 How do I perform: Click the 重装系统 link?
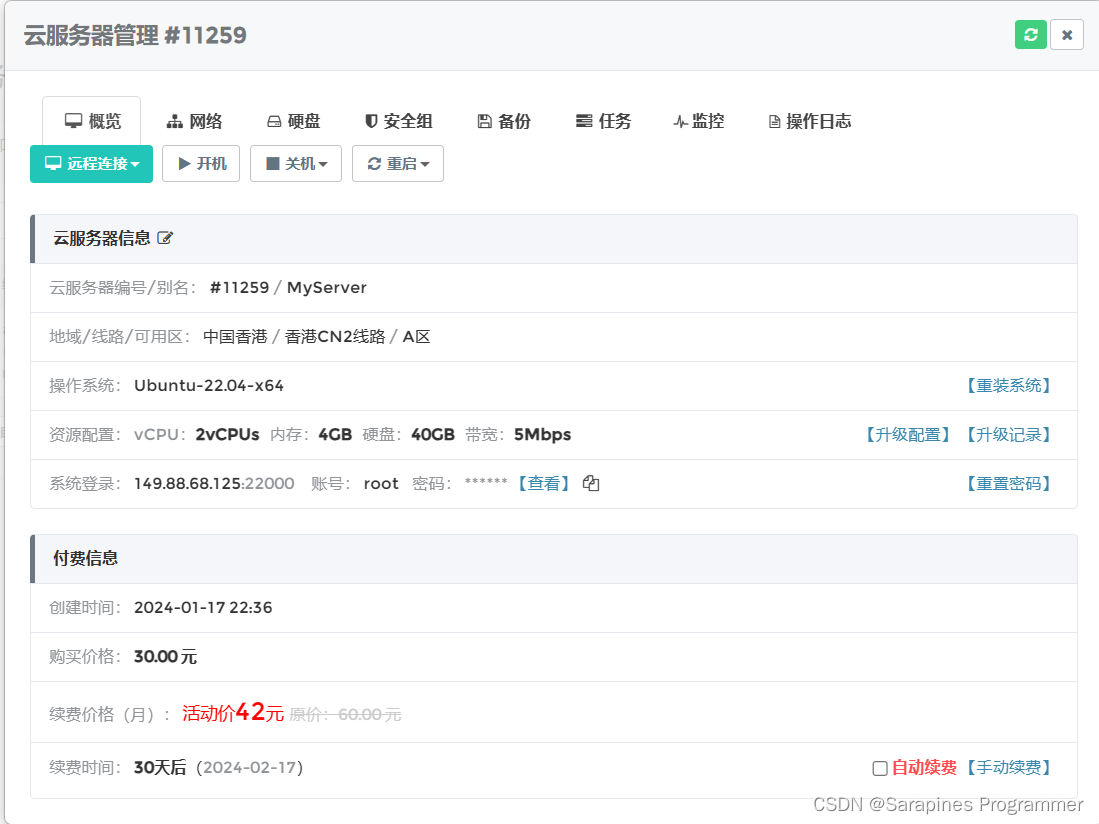pos(1008,385)
